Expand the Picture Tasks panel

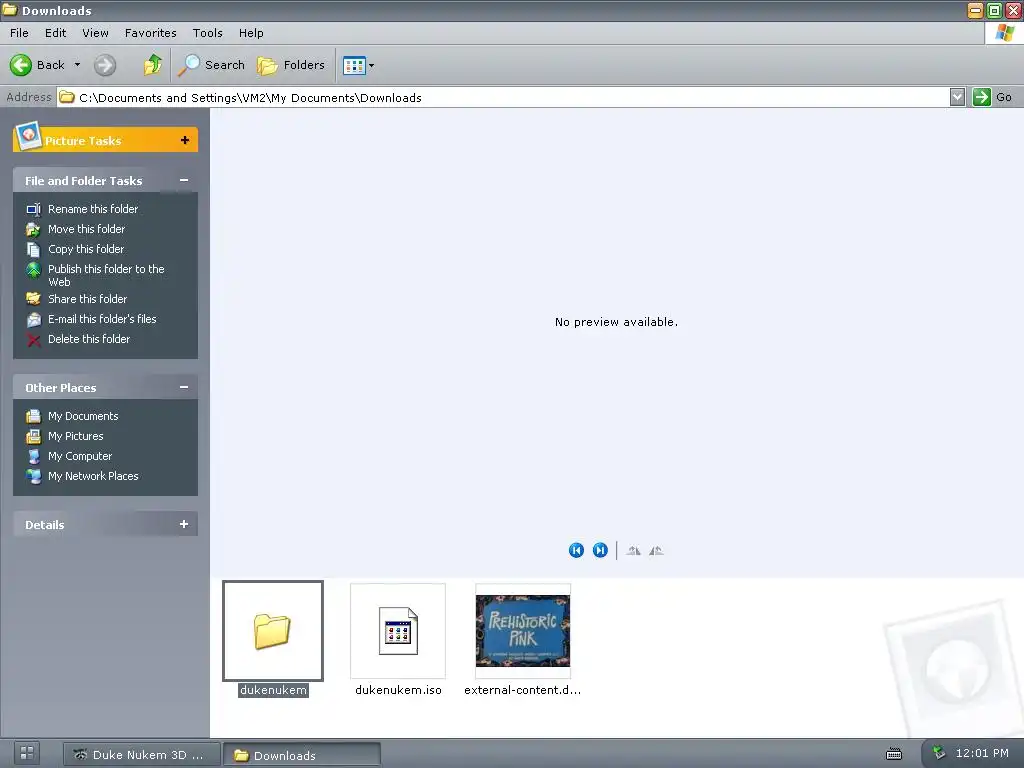tap(185, 140)
